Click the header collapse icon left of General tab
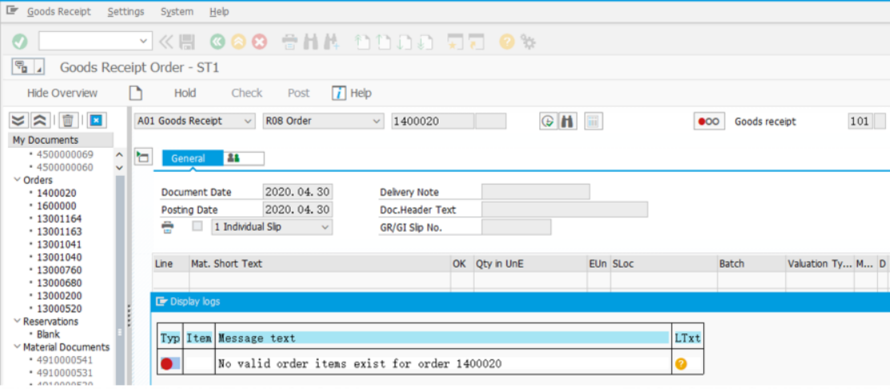Viewport: 890px width, 389px height. pos(142,157)
